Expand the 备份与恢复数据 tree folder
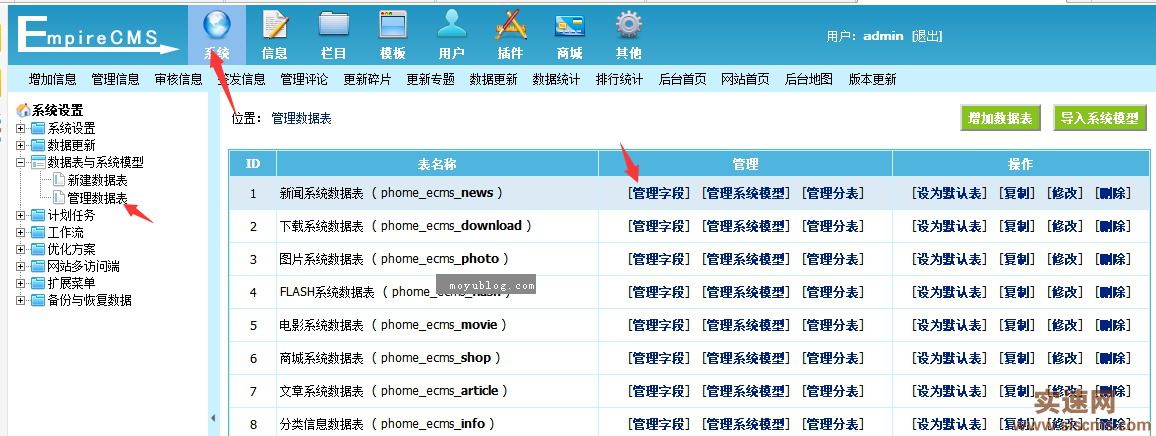 21,300
